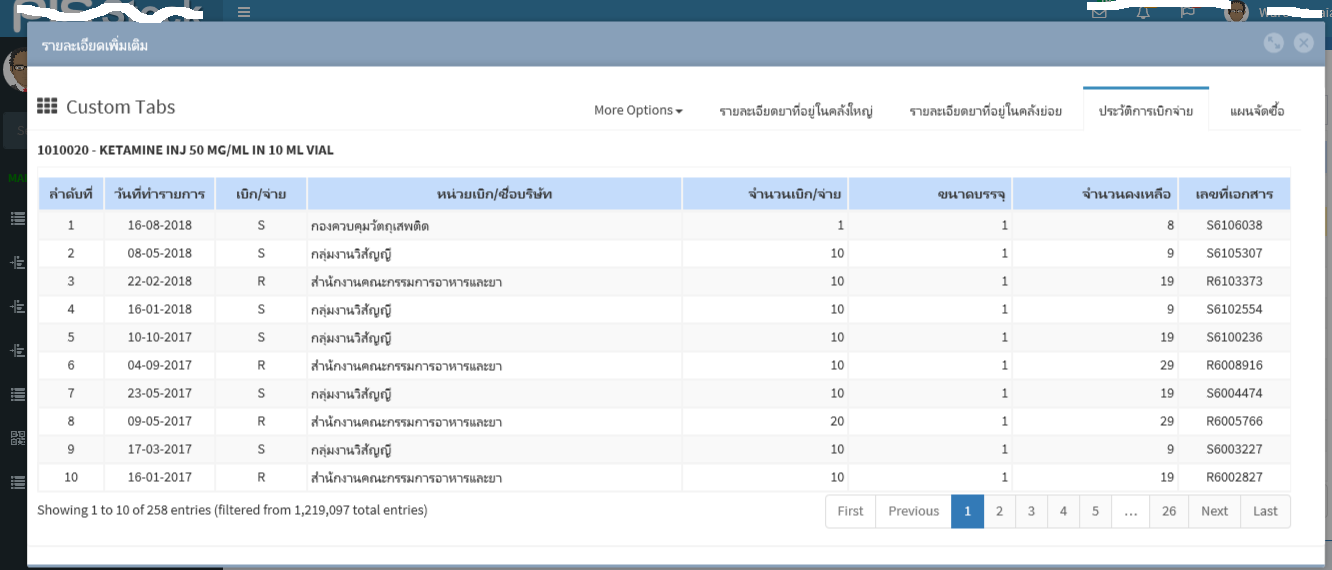
Task: Open the mail envelope icon in header
Action: click(1099, 12)
